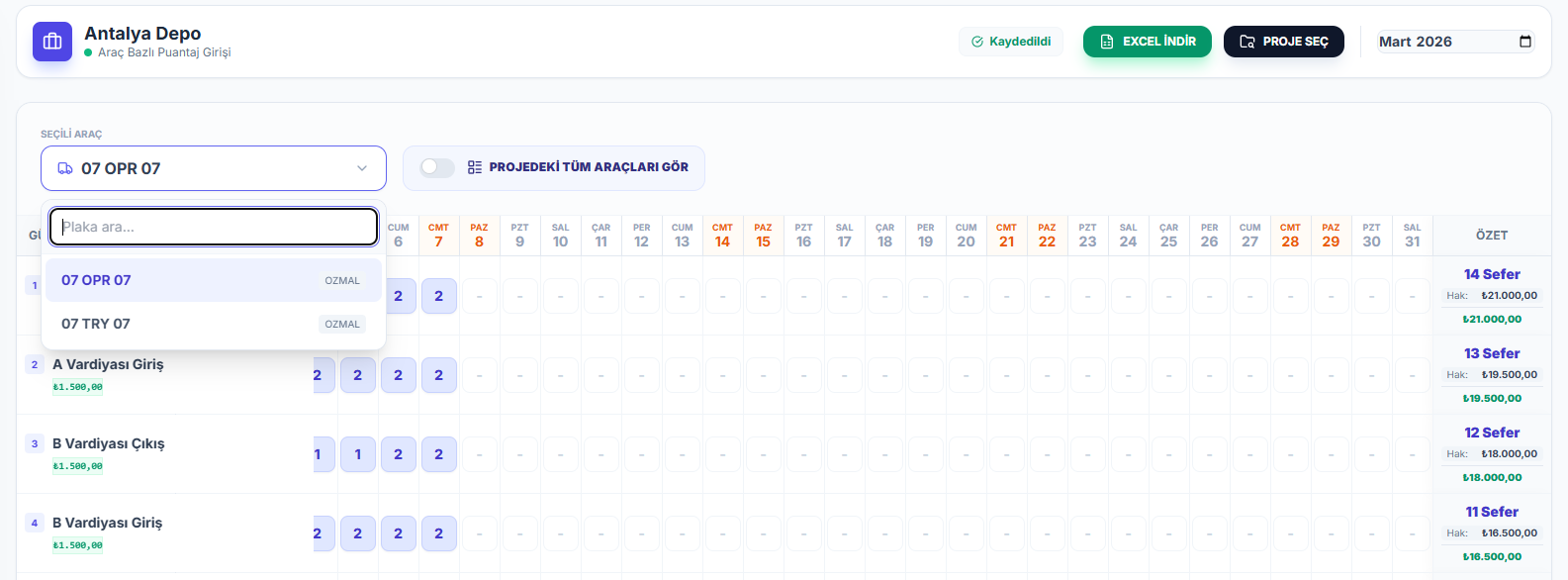Viewport: 1568px width, 580px height.
Task: Click the Plaka ara search field
Action: [x=214, y=227]
